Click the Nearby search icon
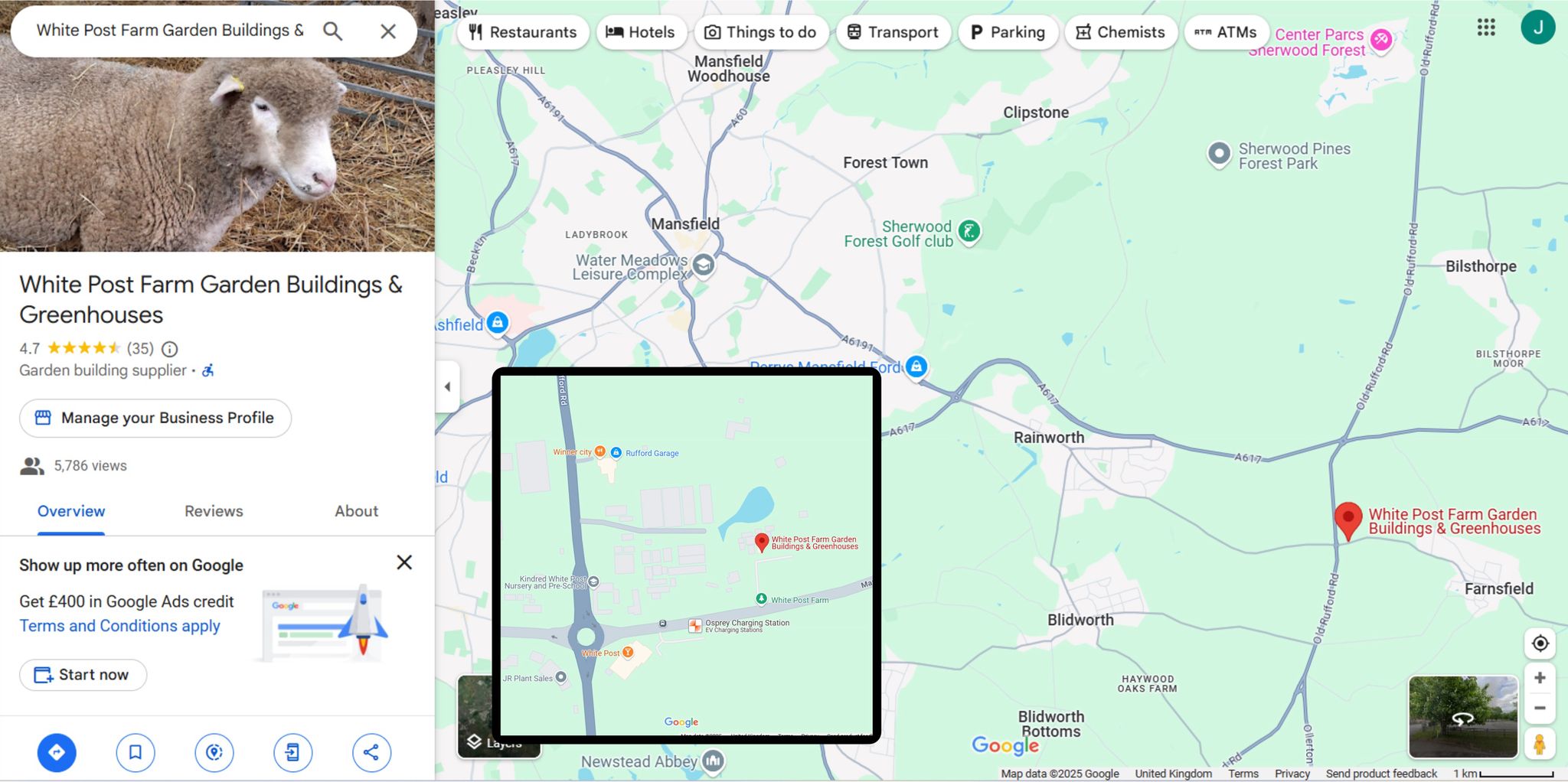Screen dimensions: 1568x782 point(214,752)
